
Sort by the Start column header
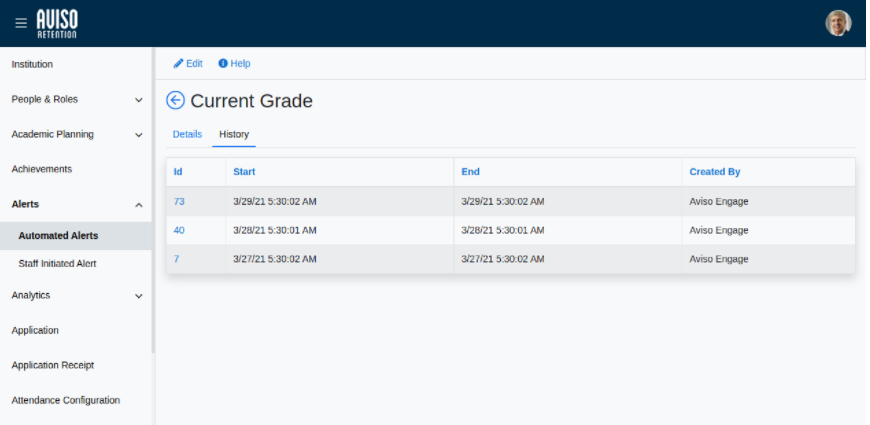coord(244,172)
